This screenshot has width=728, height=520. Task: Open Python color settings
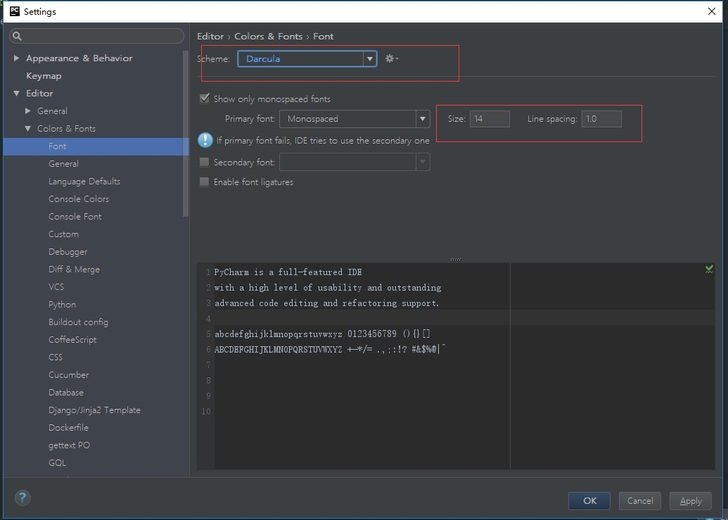coord(62,305)
